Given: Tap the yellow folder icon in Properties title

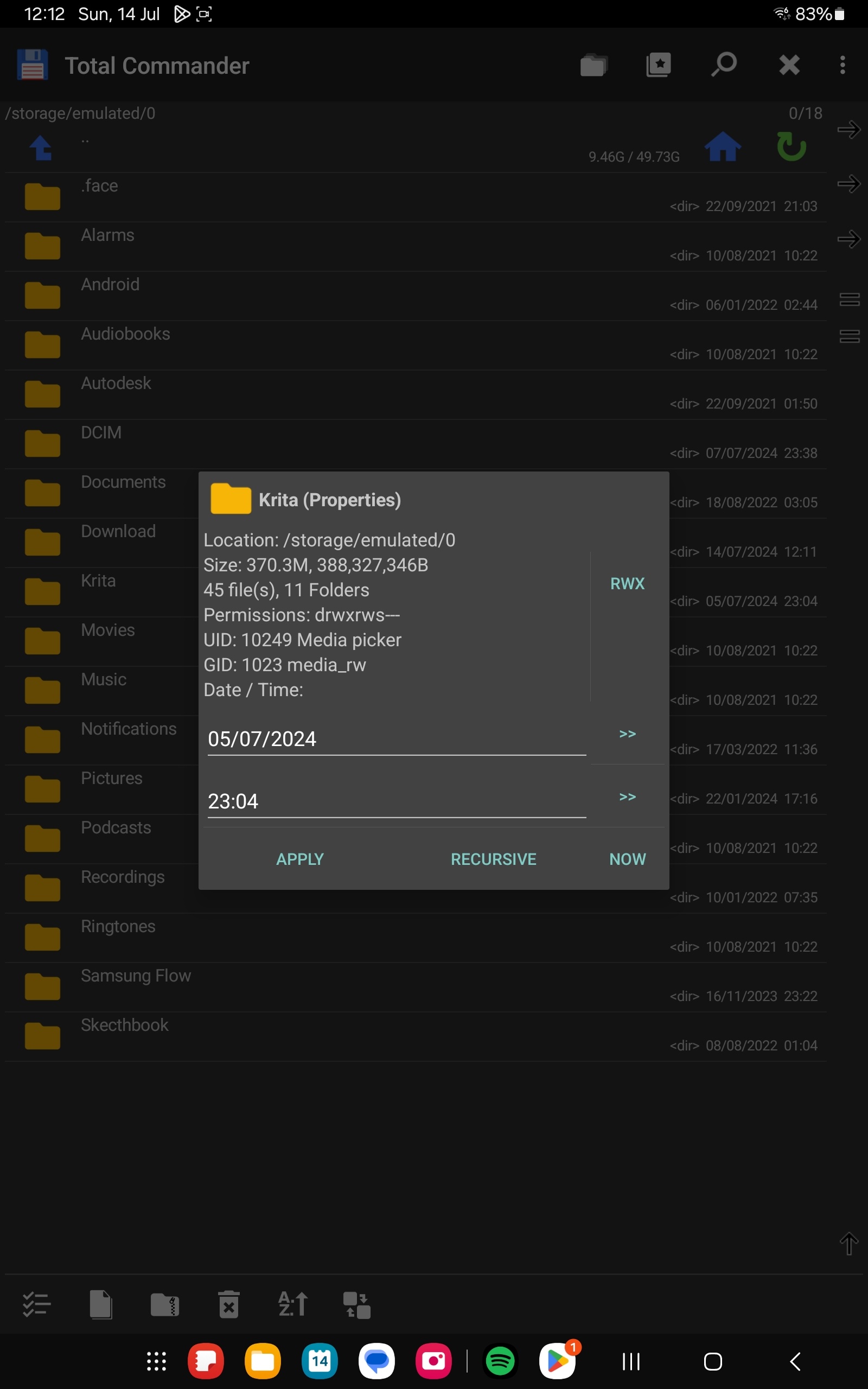Looking at the screenshot, I should 231,498.
